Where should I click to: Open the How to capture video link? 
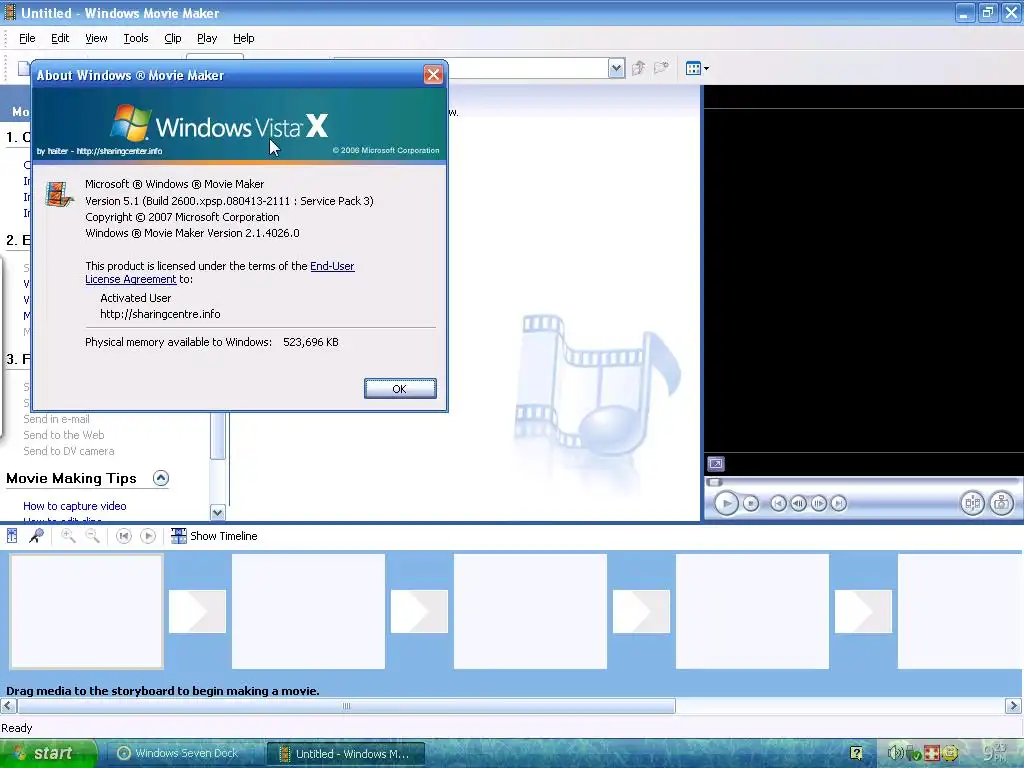coord(74,506)
